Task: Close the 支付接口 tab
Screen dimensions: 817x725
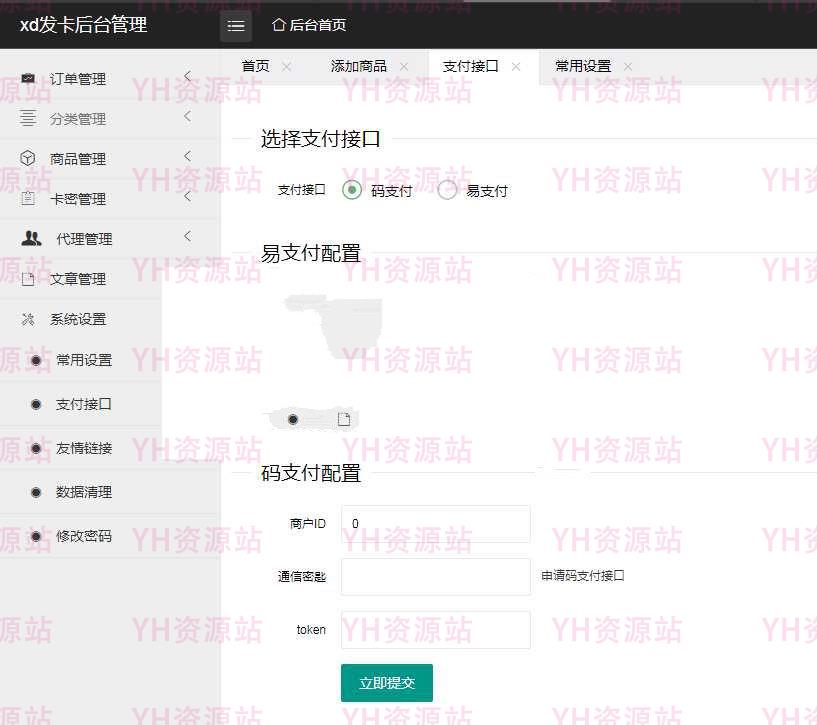Action: click(x=516, y=66)
